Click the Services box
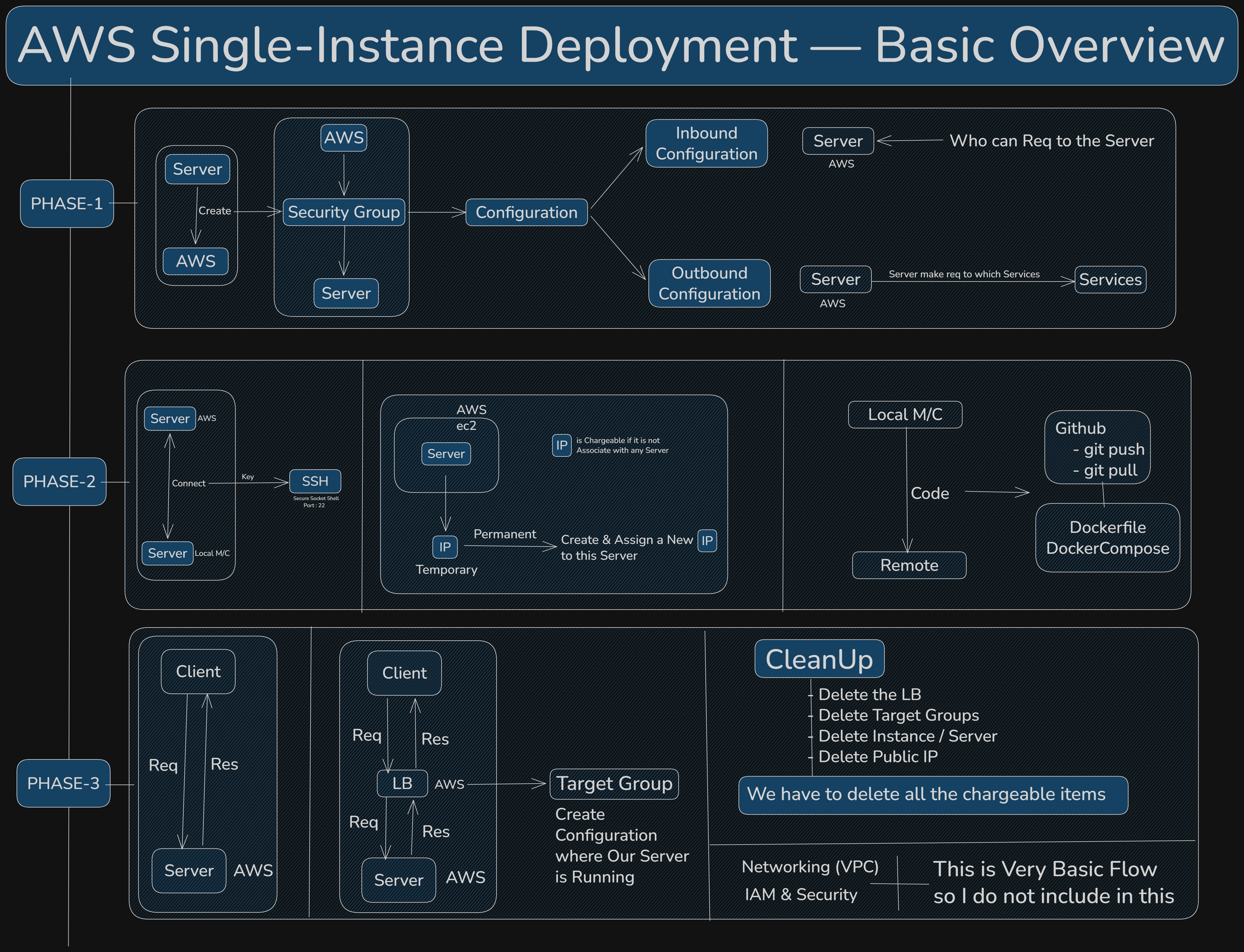Image resolution: width=1244 pixels, height=952 pixels. click(x=1111, y=279)
